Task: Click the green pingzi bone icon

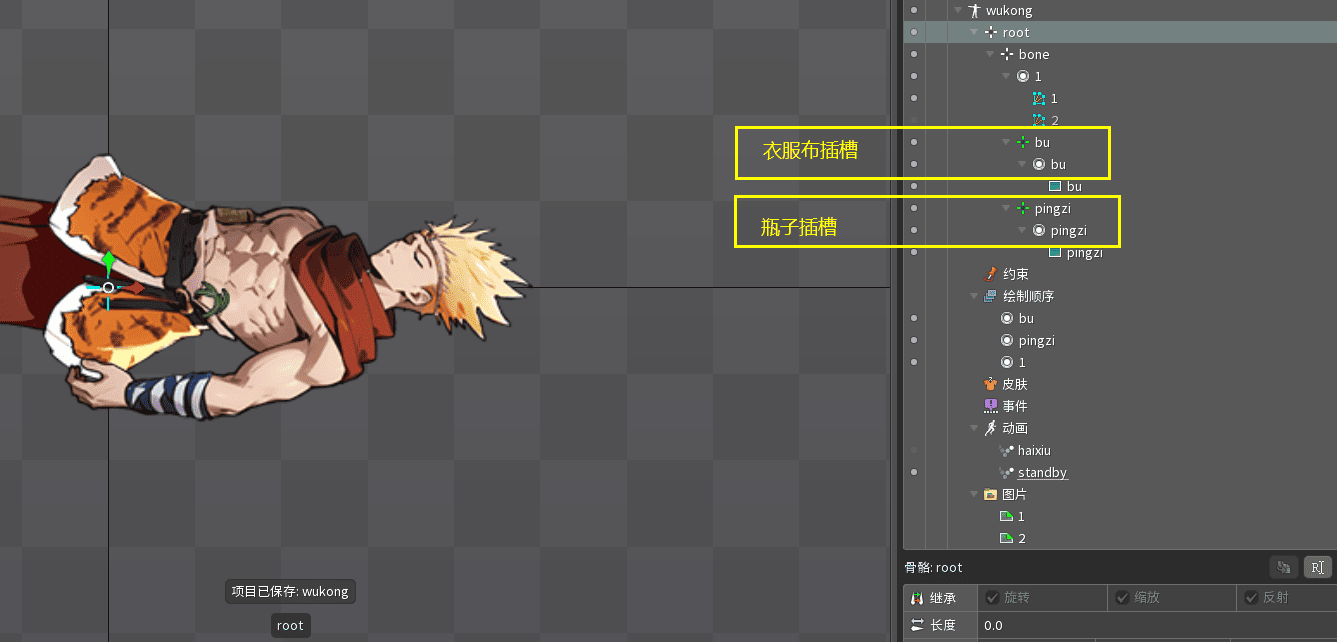Action: (1022, 209)
